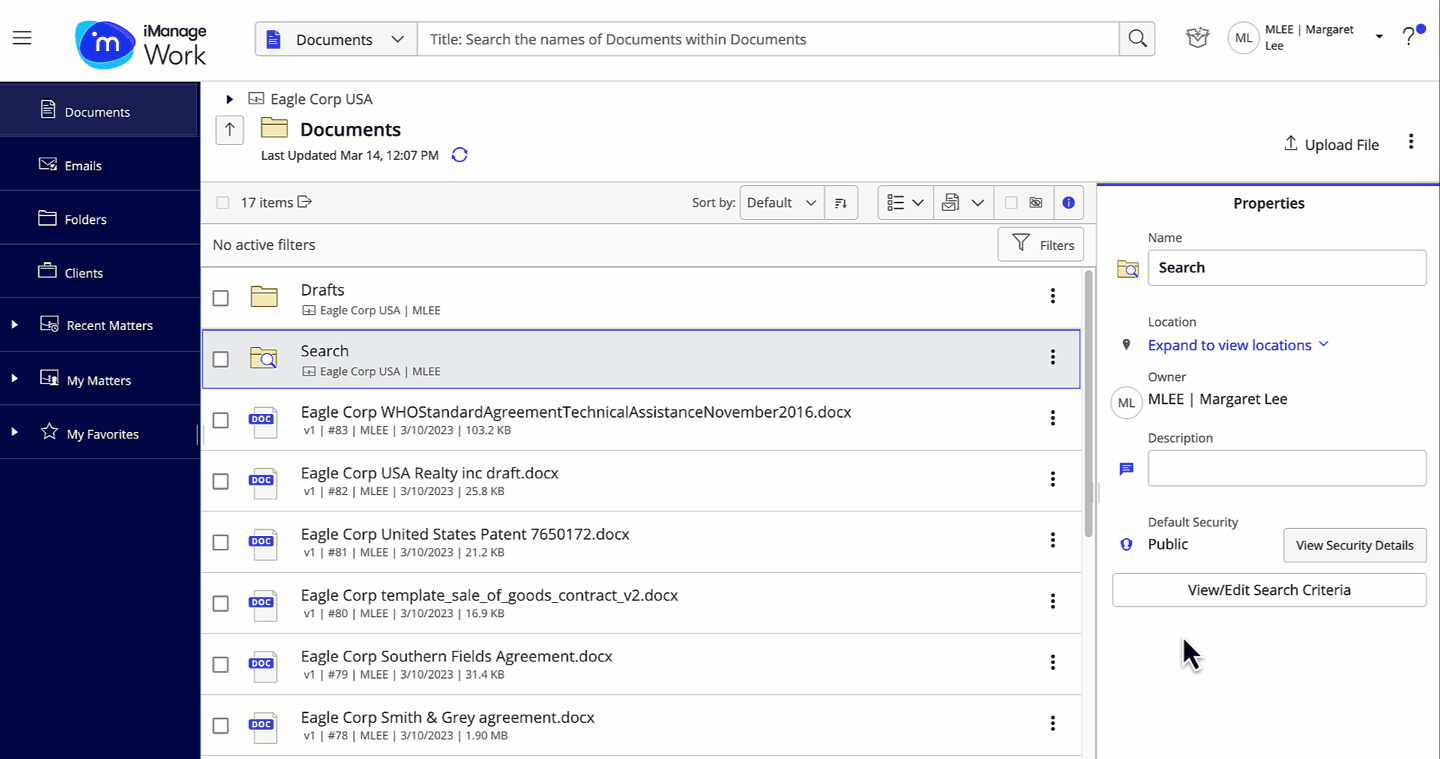
Task: Click View/Edit Search Criteria button
Action: click(1269, 590)
